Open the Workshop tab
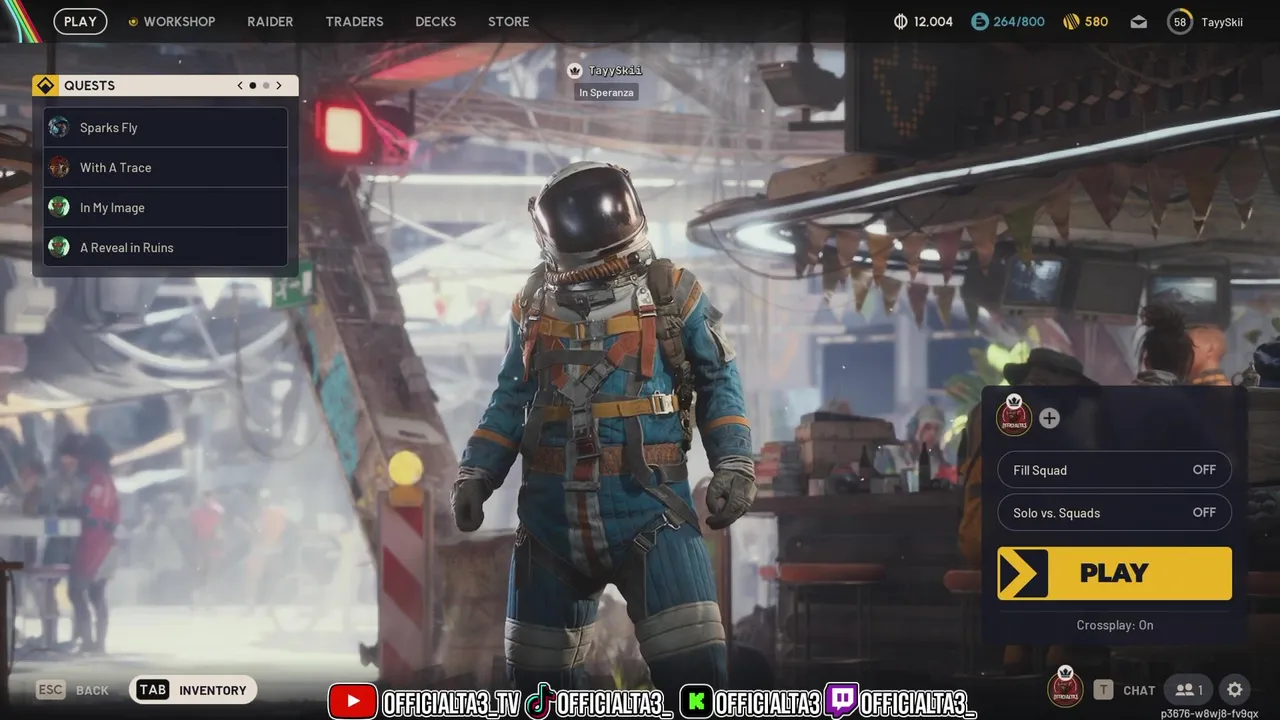 coord(171,21)
